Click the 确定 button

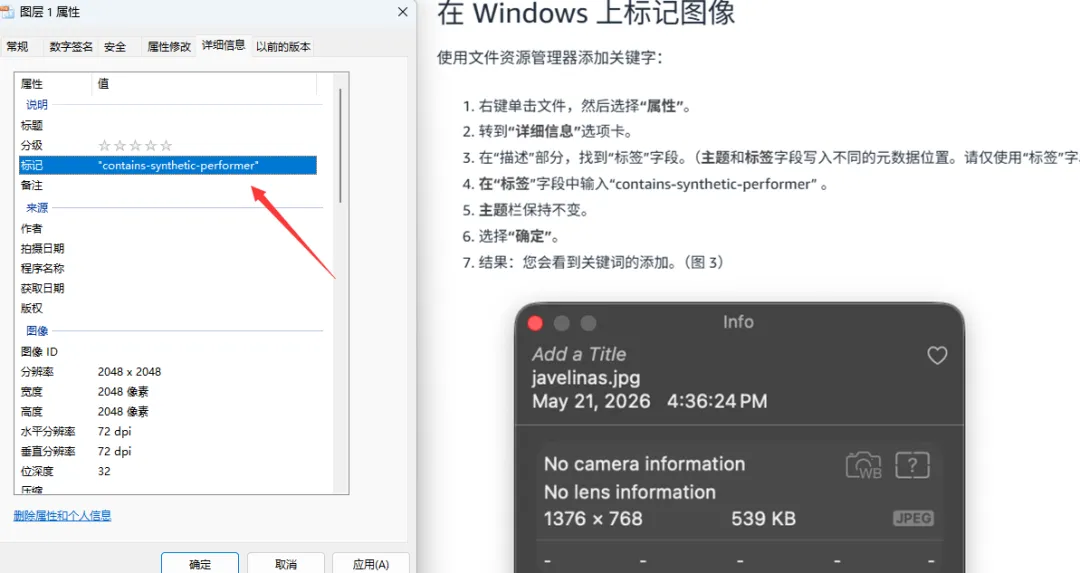200,563
